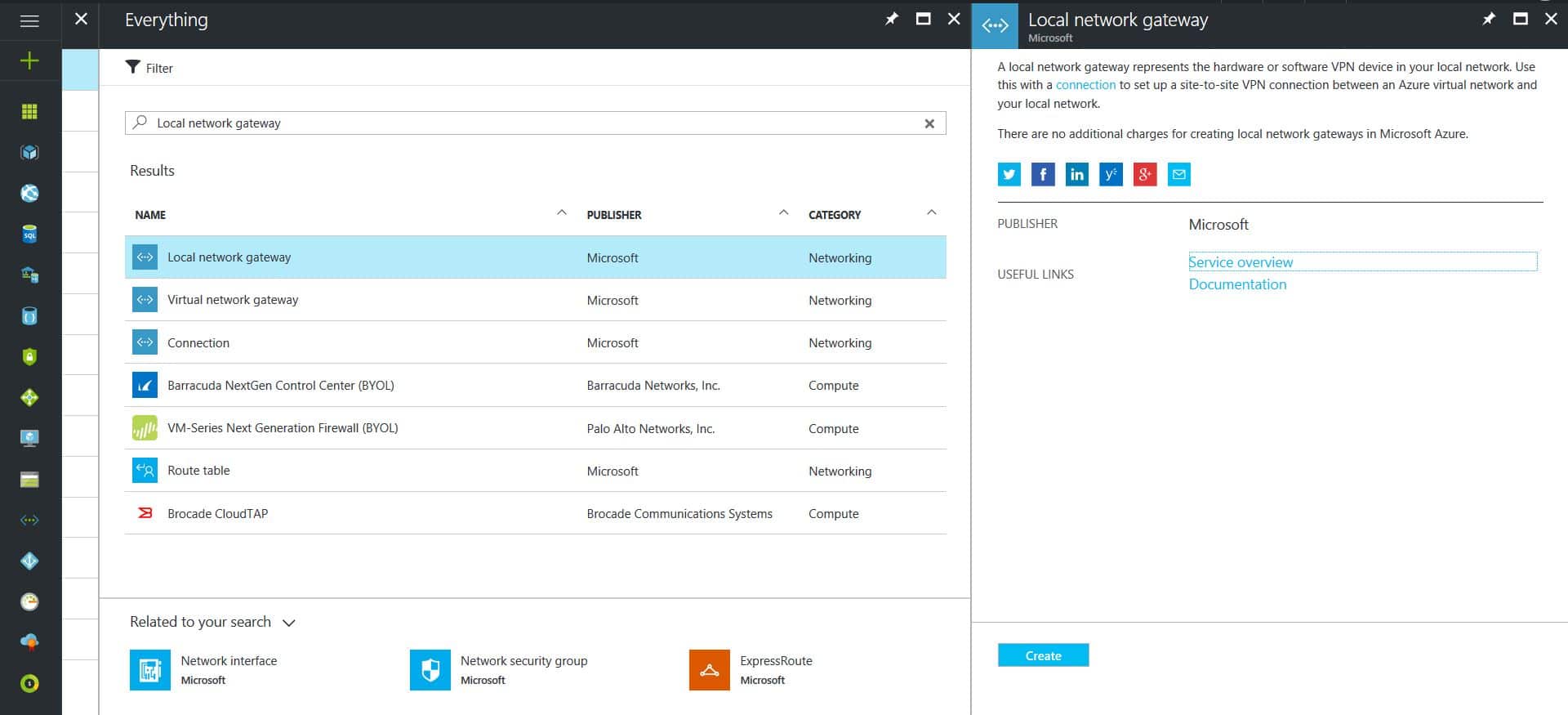Pin the Everything blade
This screenshot has width=1568, height=715.
892,19
